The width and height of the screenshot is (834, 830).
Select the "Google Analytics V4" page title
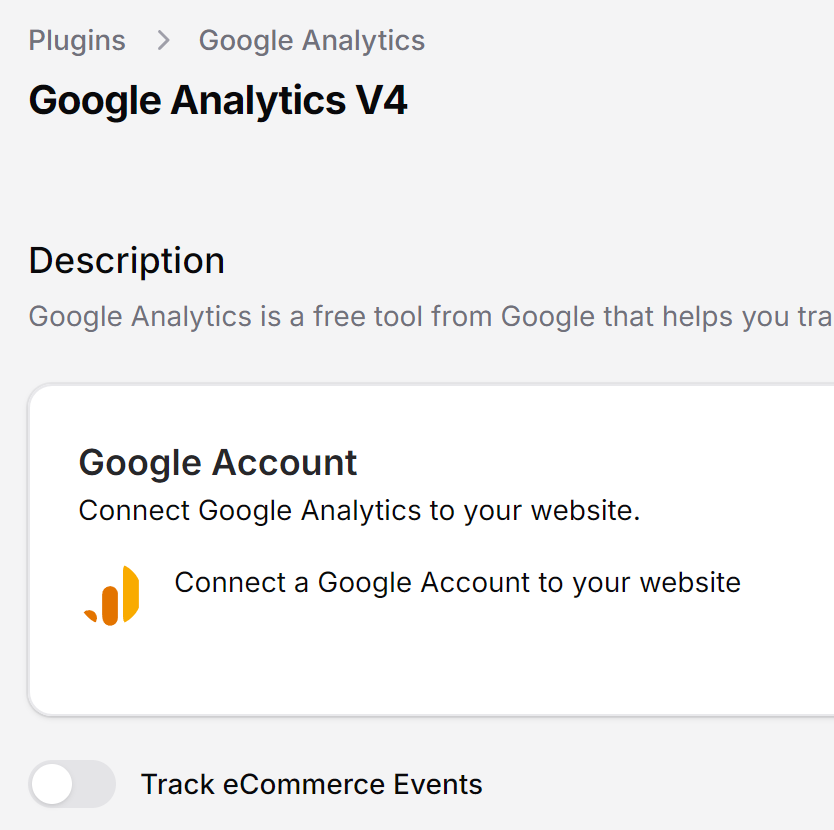218,101
